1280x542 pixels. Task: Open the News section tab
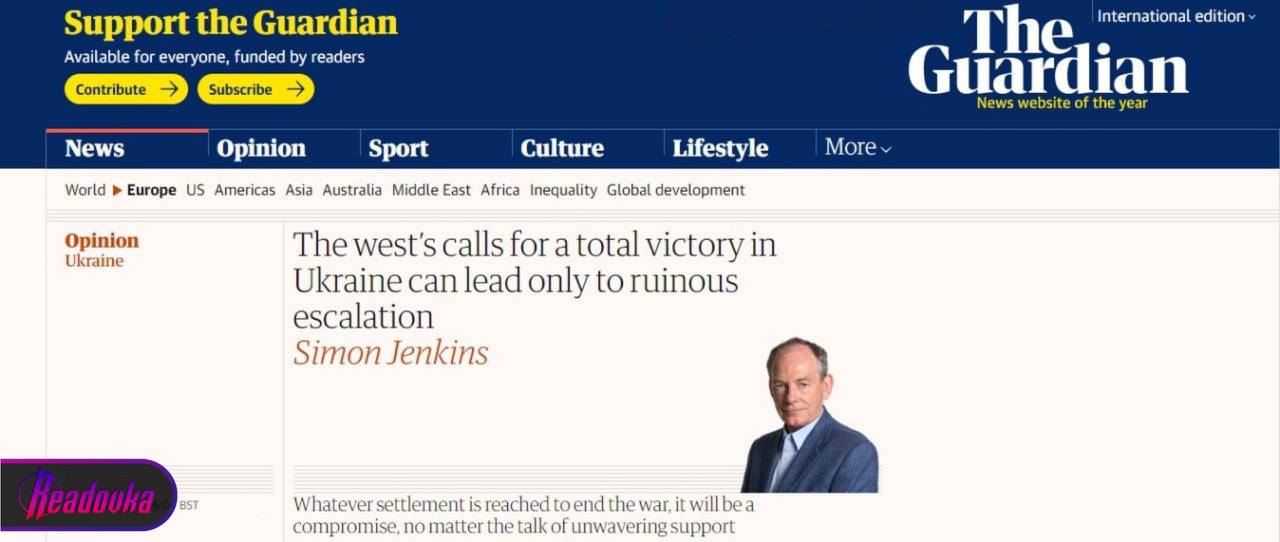(x=95, y=148)
